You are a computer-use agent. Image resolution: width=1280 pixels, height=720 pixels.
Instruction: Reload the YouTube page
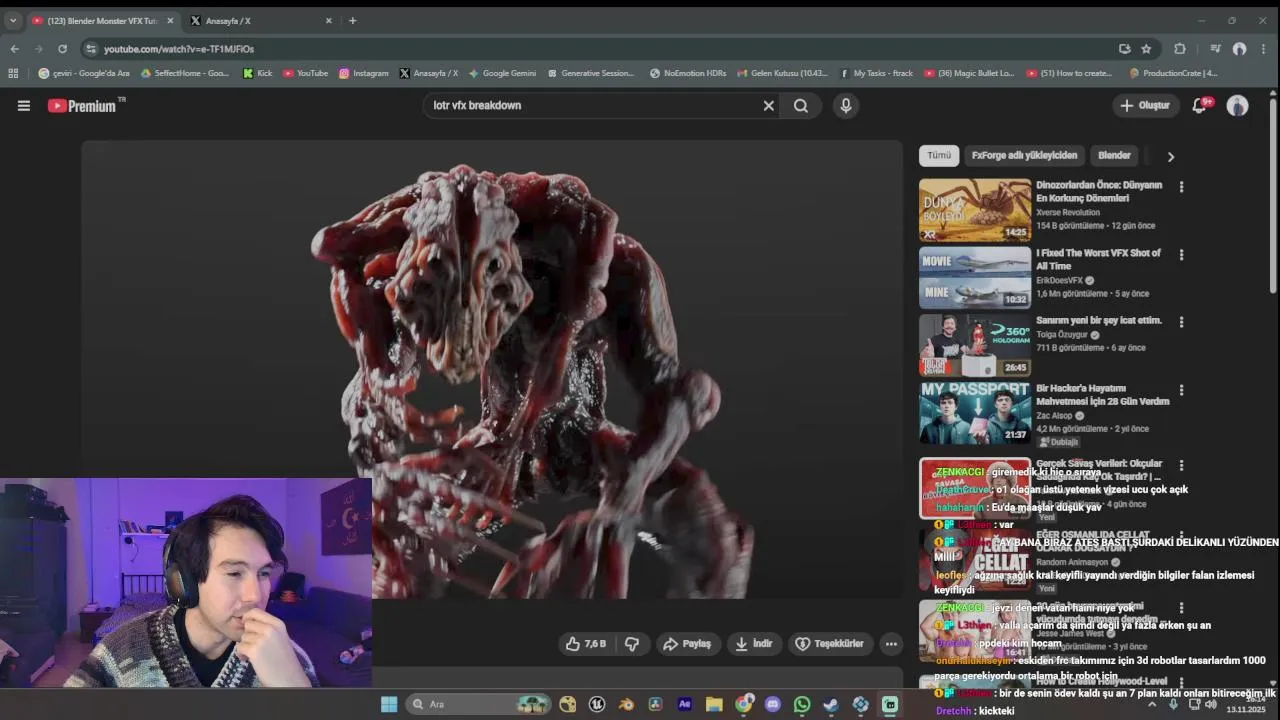coord(62,49)
